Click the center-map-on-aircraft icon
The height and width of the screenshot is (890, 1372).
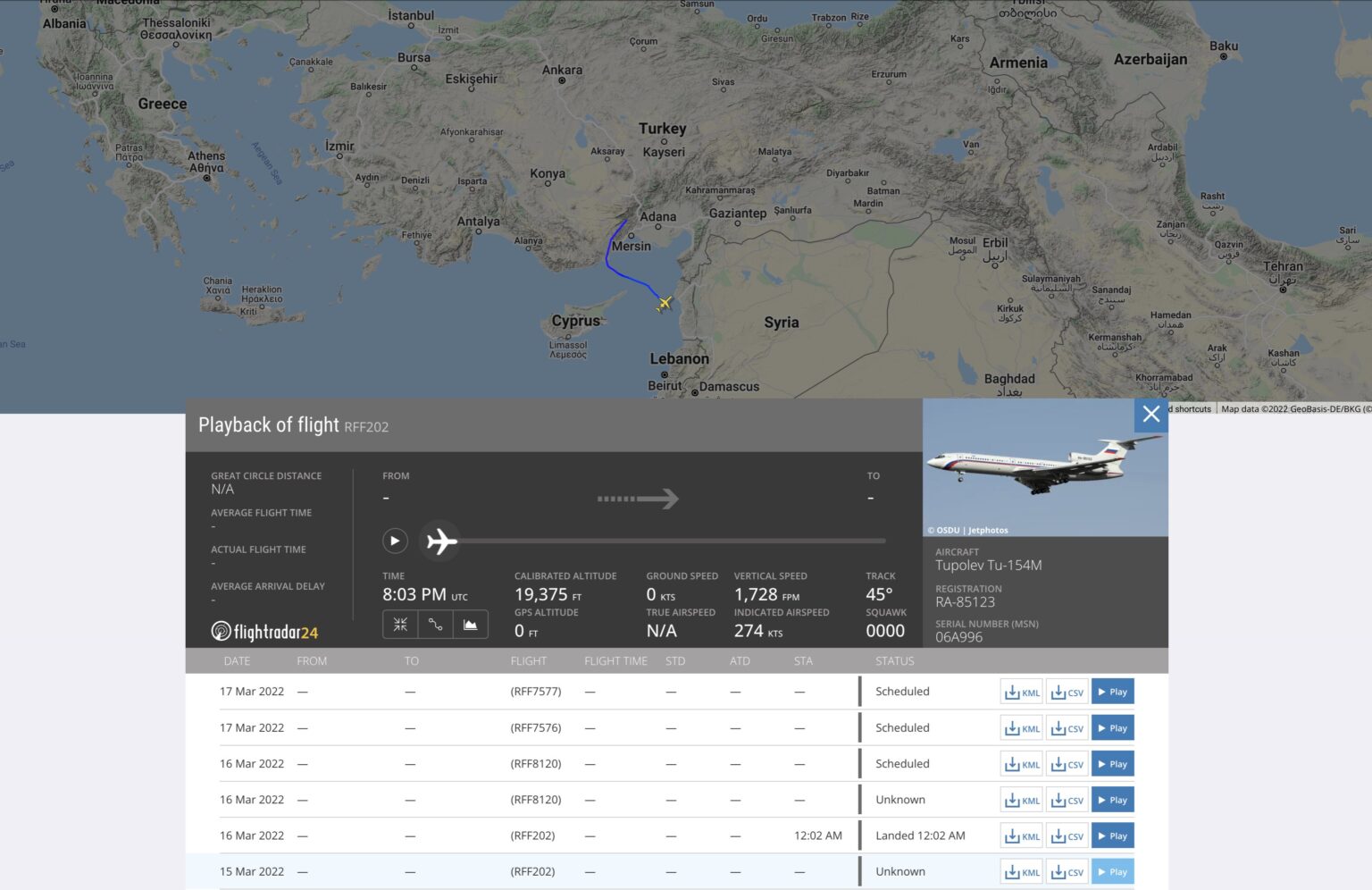[x=400, y=625]
